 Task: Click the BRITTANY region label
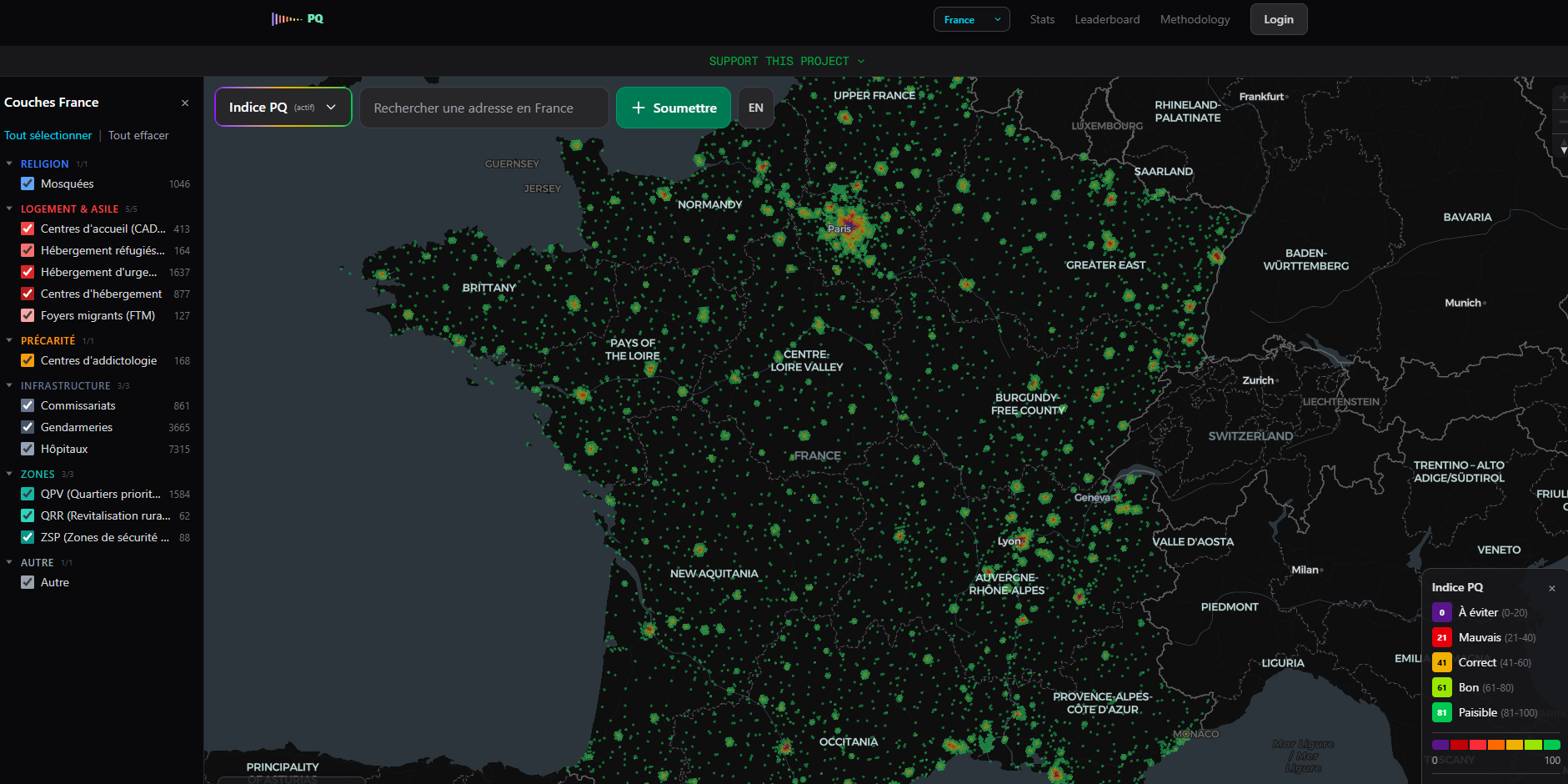click(x=489, y=288)
